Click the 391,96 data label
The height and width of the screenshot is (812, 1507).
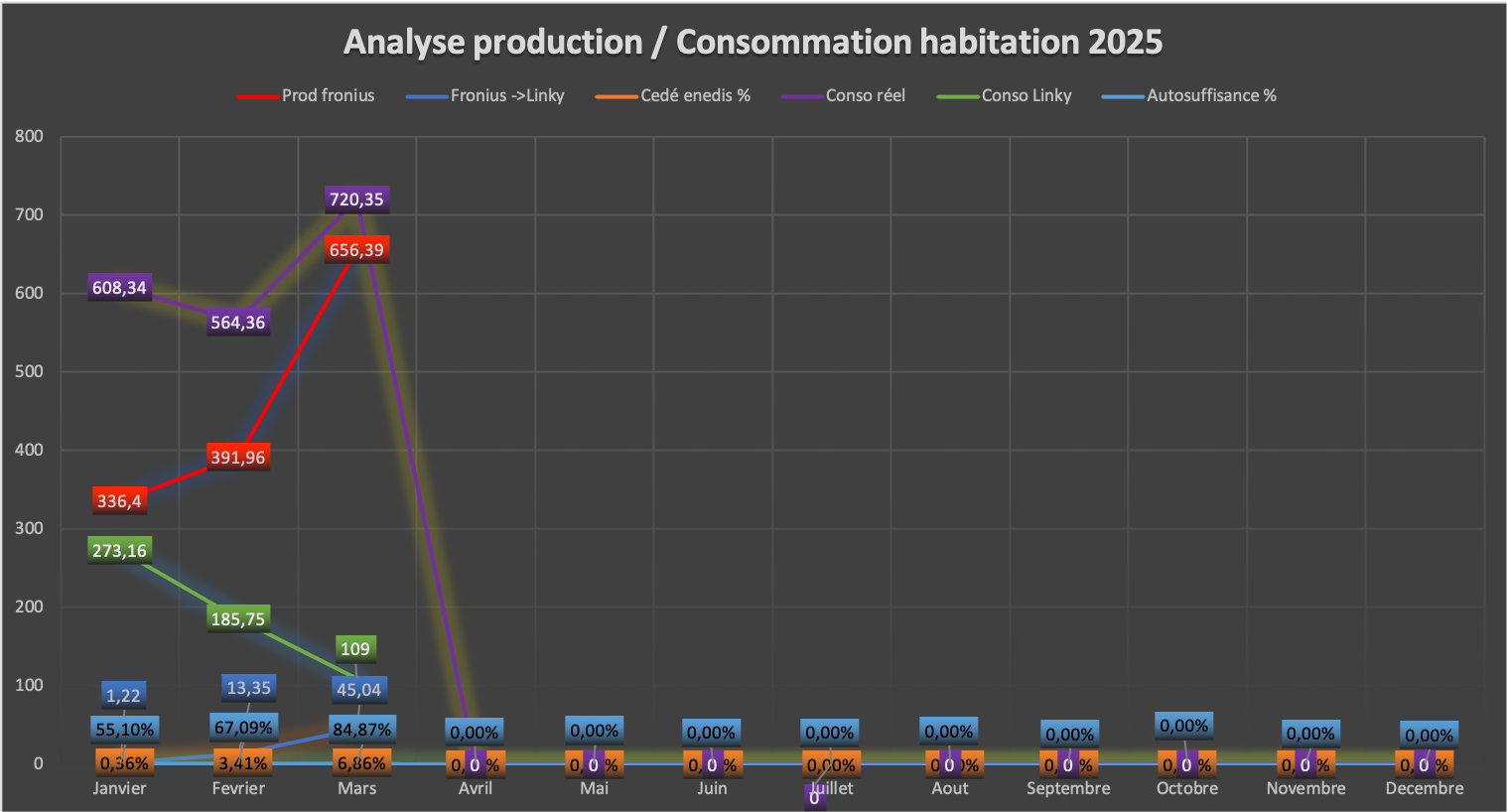[x=238, y=458]
